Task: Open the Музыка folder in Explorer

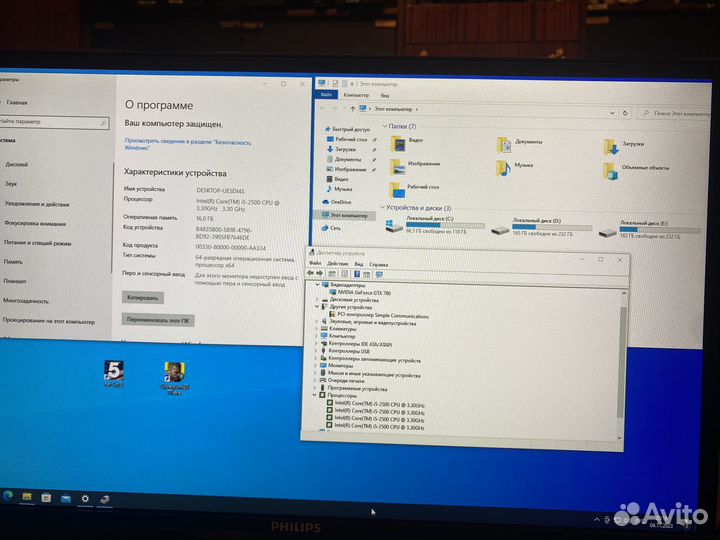Action: pyautogui.click(x=514, y=168)
